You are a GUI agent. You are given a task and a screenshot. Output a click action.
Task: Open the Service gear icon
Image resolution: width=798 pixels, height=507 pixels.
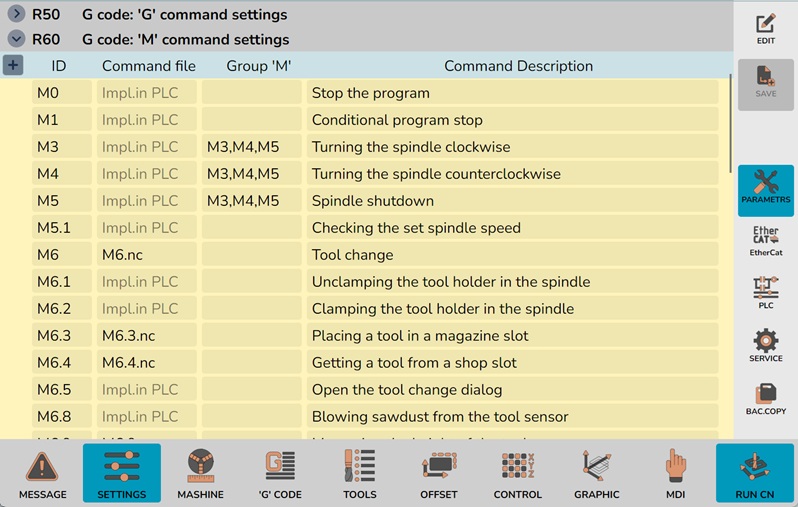pos(765,346)
